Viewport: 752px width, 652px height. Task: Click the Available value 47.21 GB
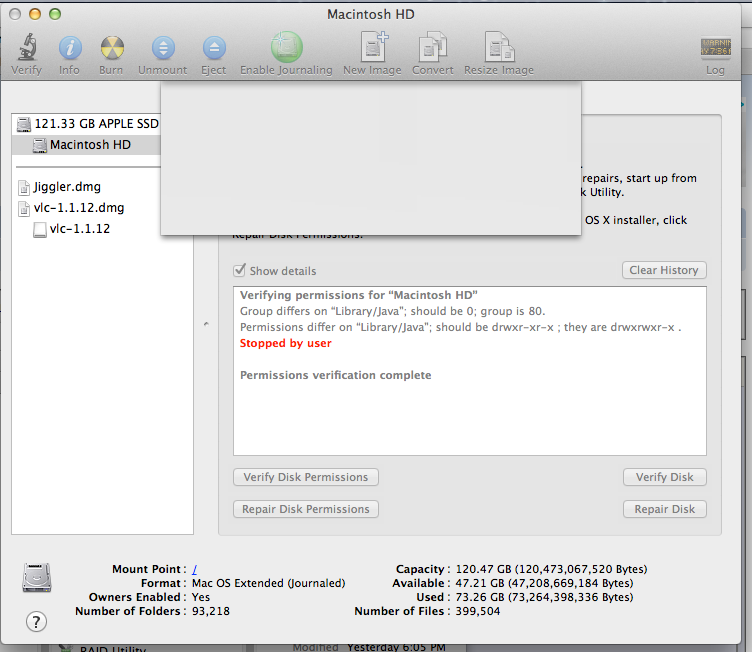point(544,583)
